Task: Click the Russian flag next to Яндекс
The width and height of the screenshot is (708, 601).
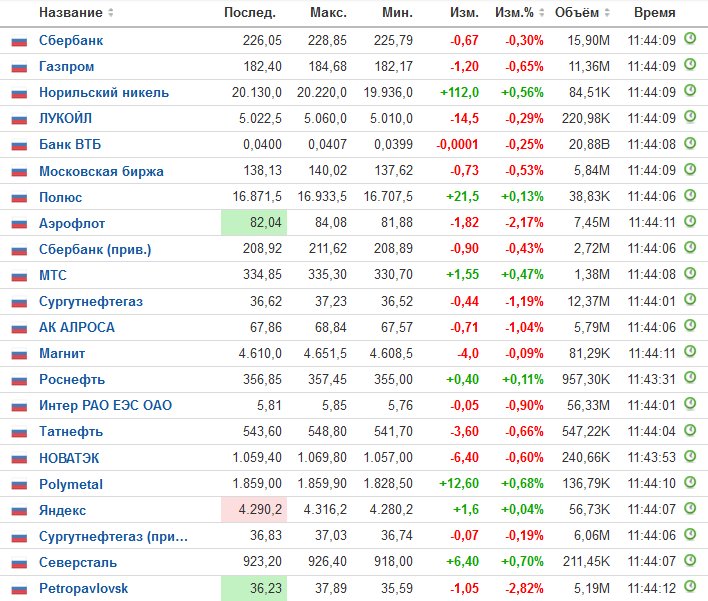Action: point(19,511)
